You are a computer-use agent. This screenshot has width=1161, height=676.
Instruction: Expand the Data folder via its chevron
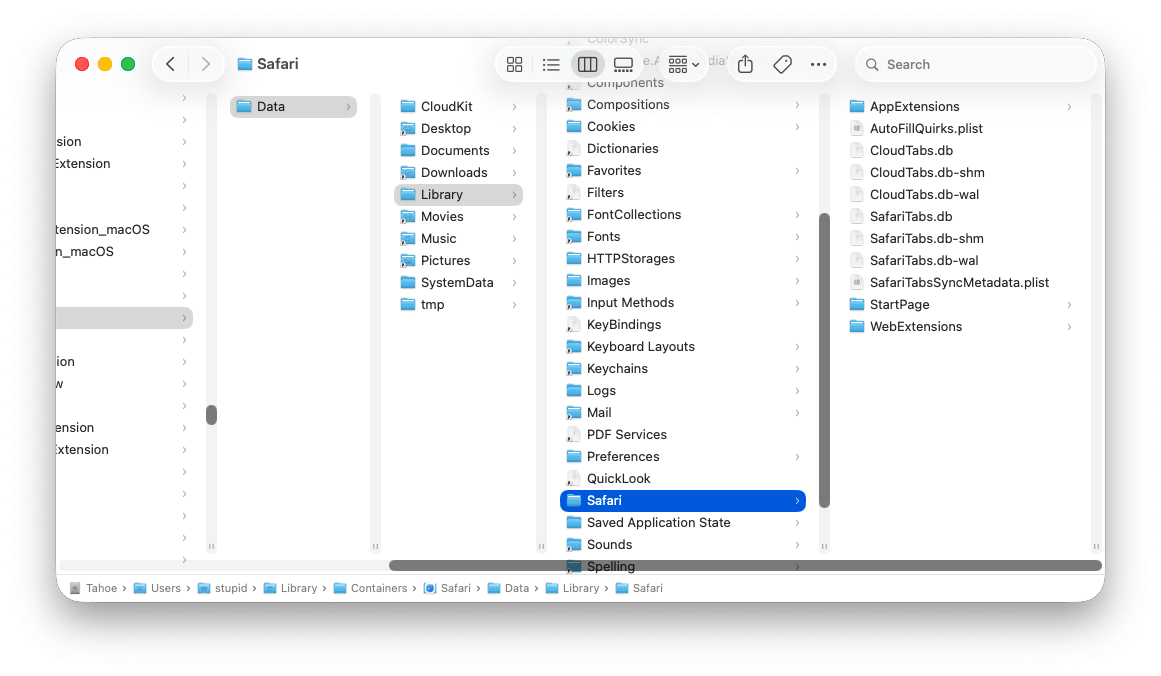(x=348, y=106)
